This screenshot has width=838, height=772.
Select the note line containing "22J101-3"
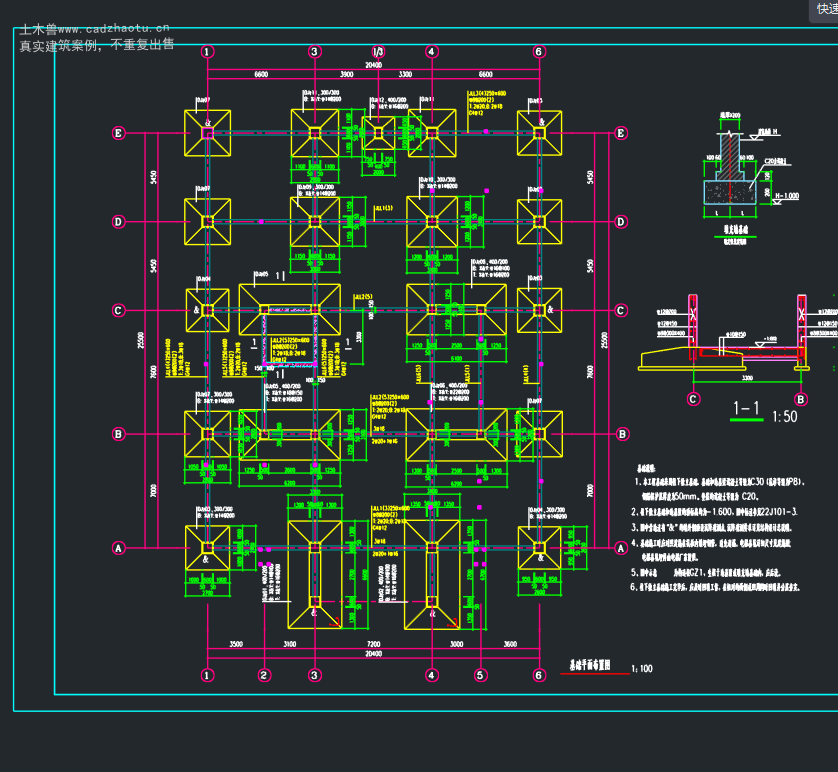click(714, 512)
